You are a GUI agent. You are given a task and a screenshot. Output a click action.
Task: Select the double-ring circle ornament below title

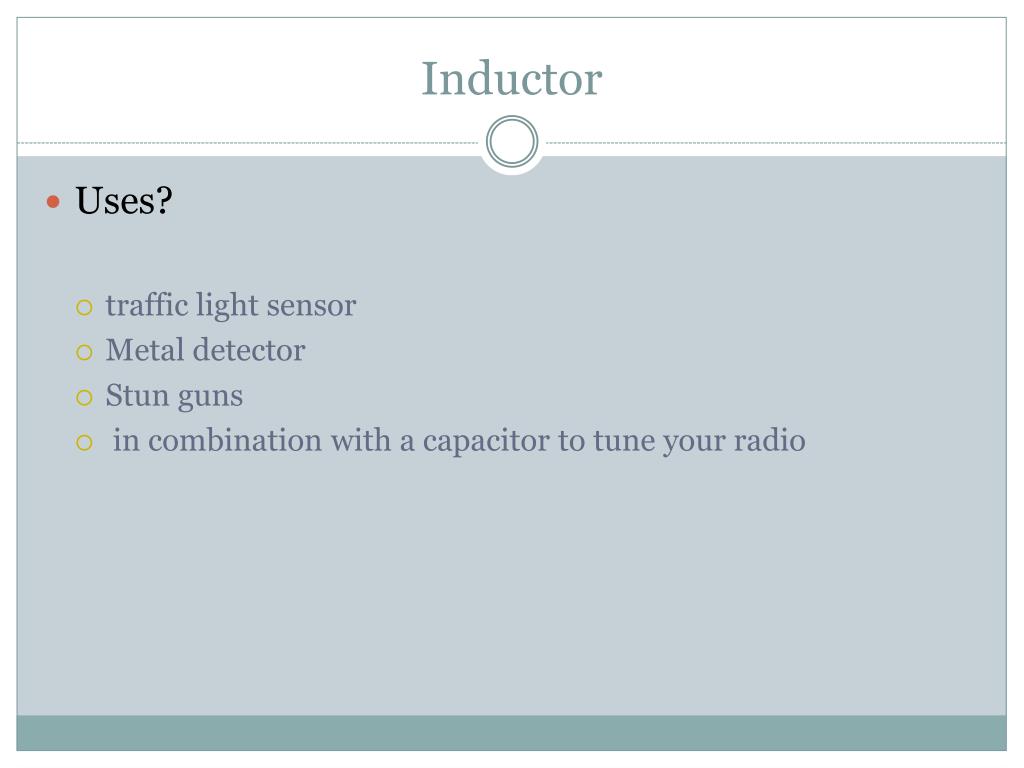[512, 142]
